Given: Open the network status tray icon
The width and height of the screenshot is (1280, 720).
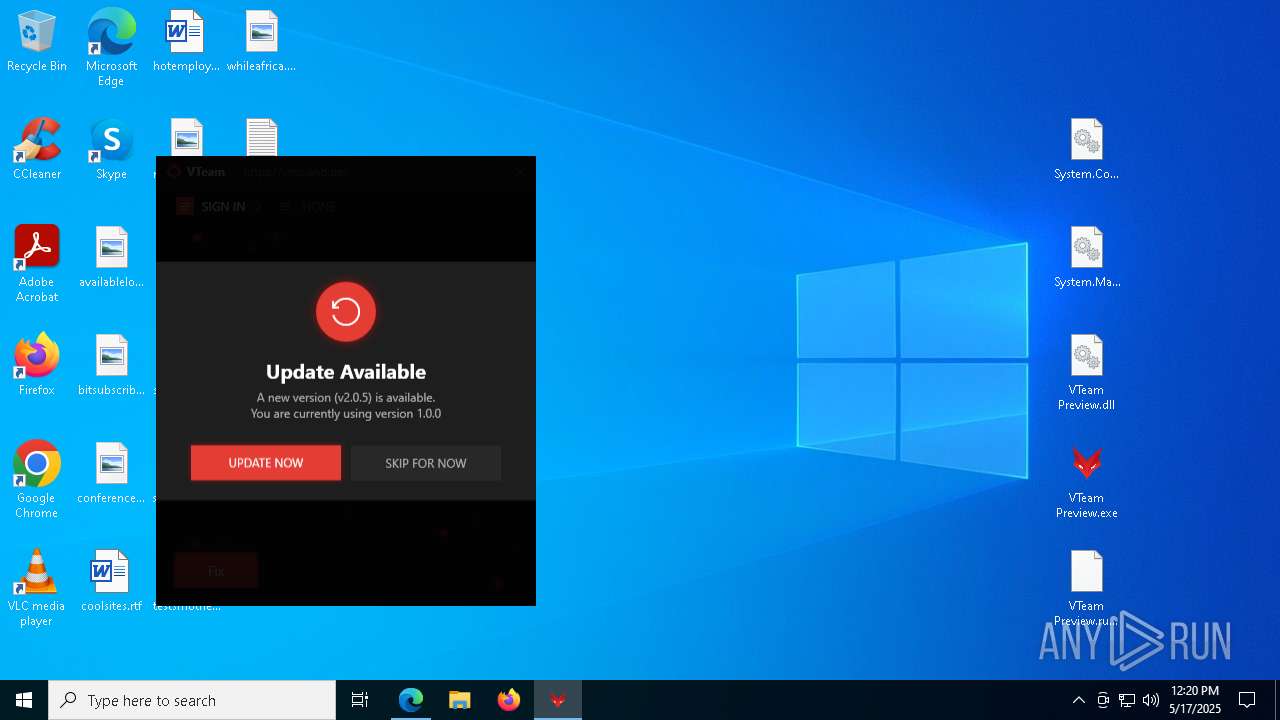Looking at the screenshot, I should [1127, 700].
